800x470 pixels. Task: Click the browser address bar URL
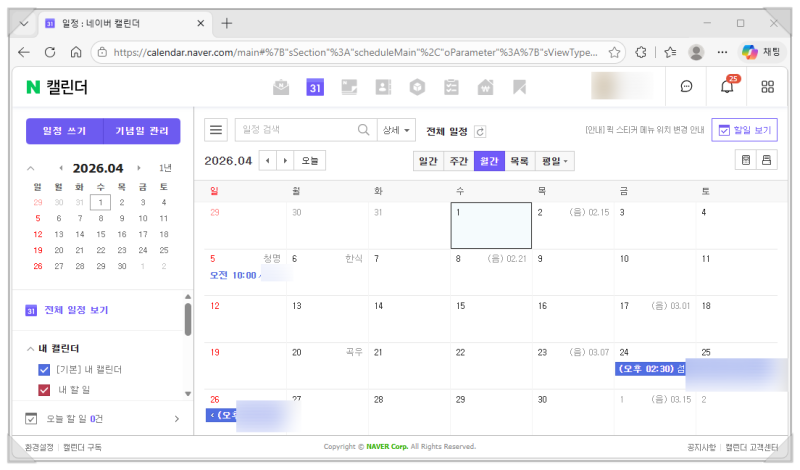pyautogui.click(x=355, y=52)
